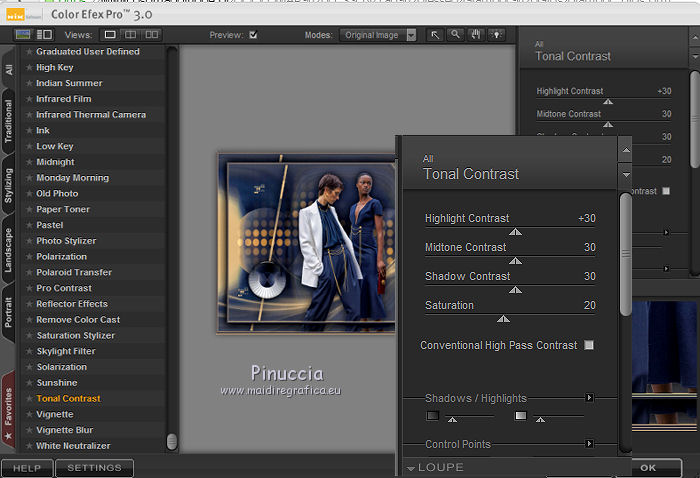This screenshot has width=700, height=478.
Task: Click the Midtone Contrast slider handle
Action: [515, 261]
